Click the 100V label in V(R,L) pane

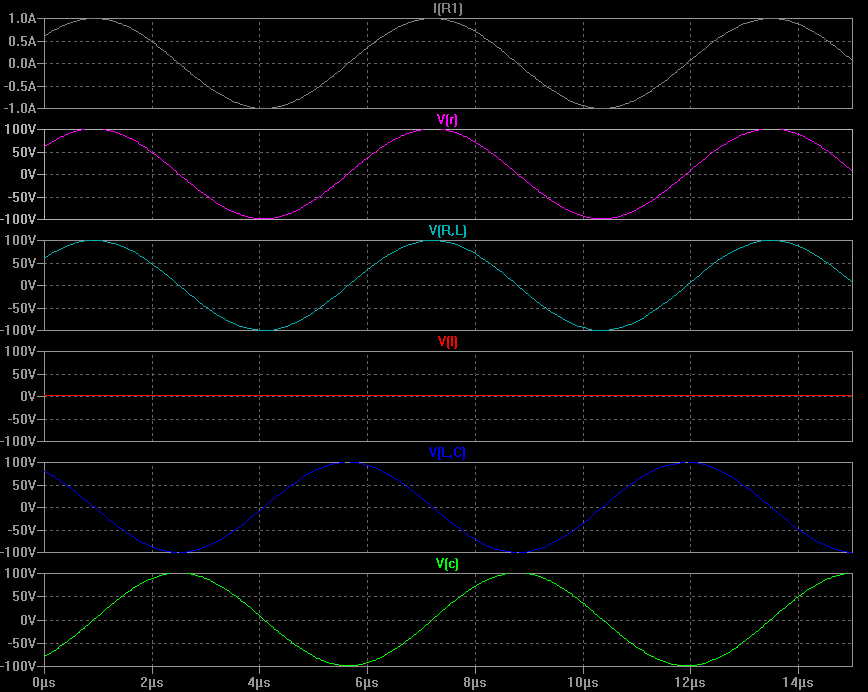(20, 240)
